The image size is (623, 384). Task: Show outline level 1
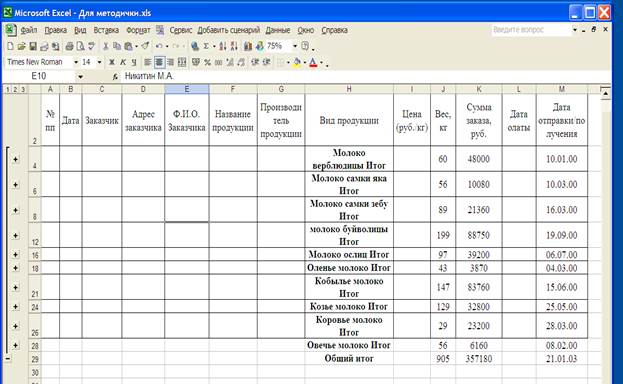[7, 89]
